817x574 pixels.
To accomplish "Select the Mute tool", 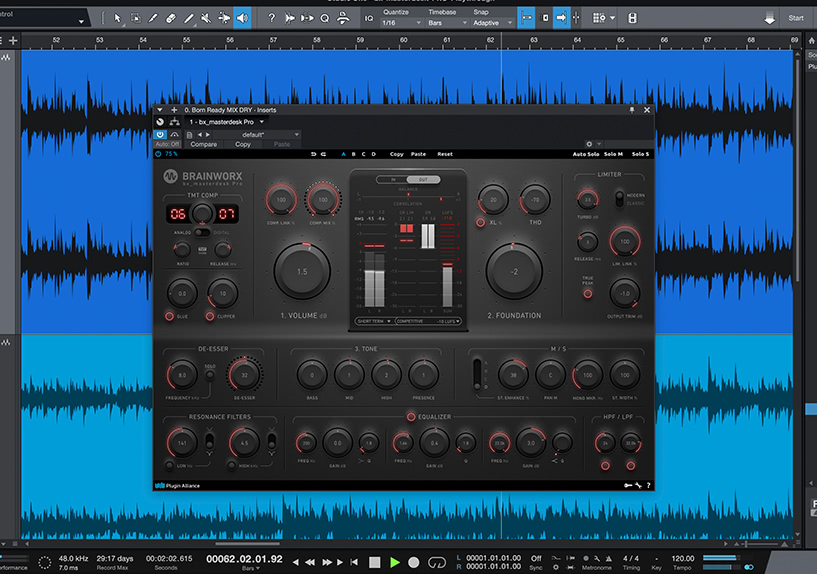I will click(206, 18).
